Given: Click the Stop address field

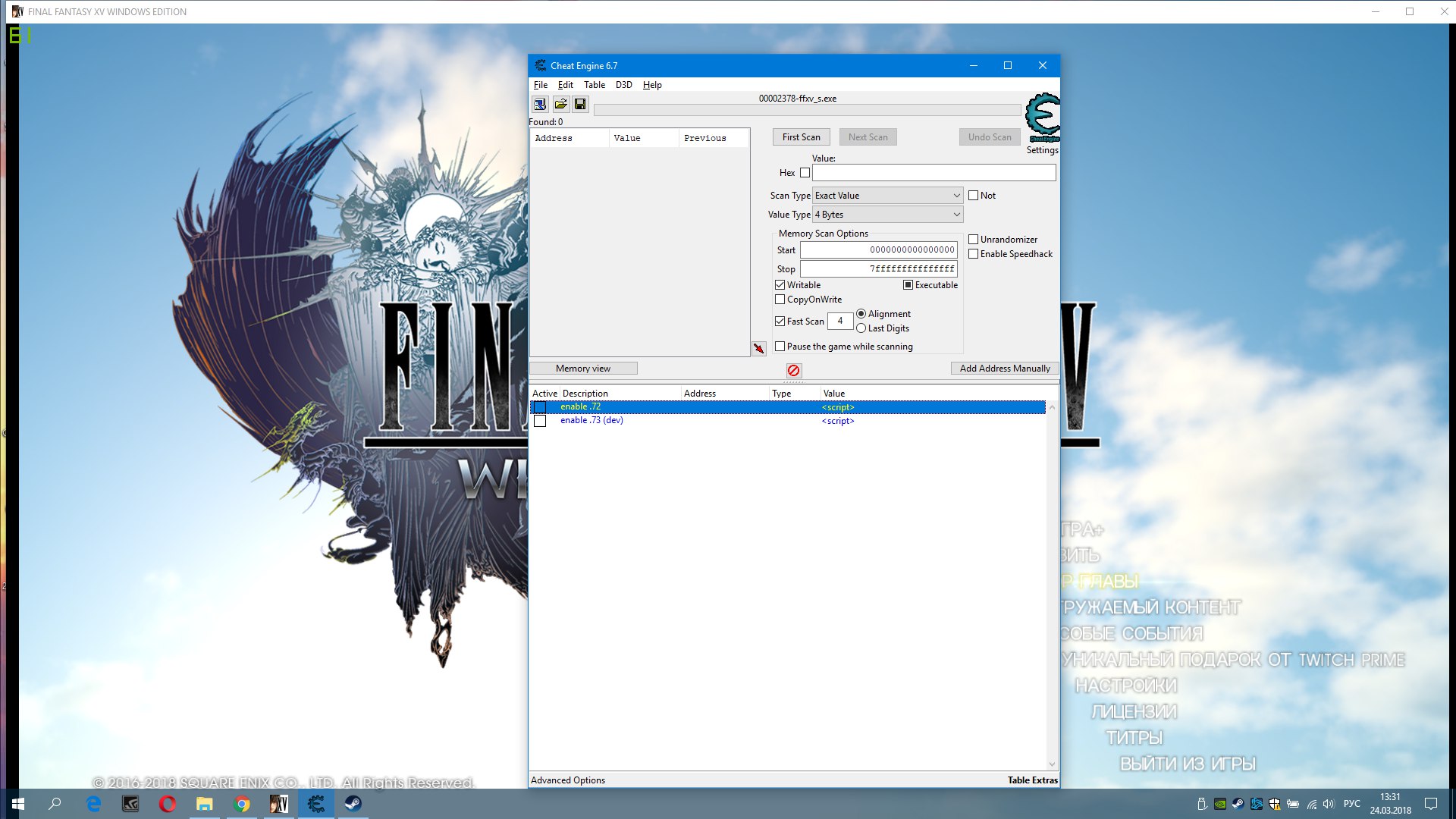Looking at the screenshot, I should pyautogui.click(x=879, y=269).
